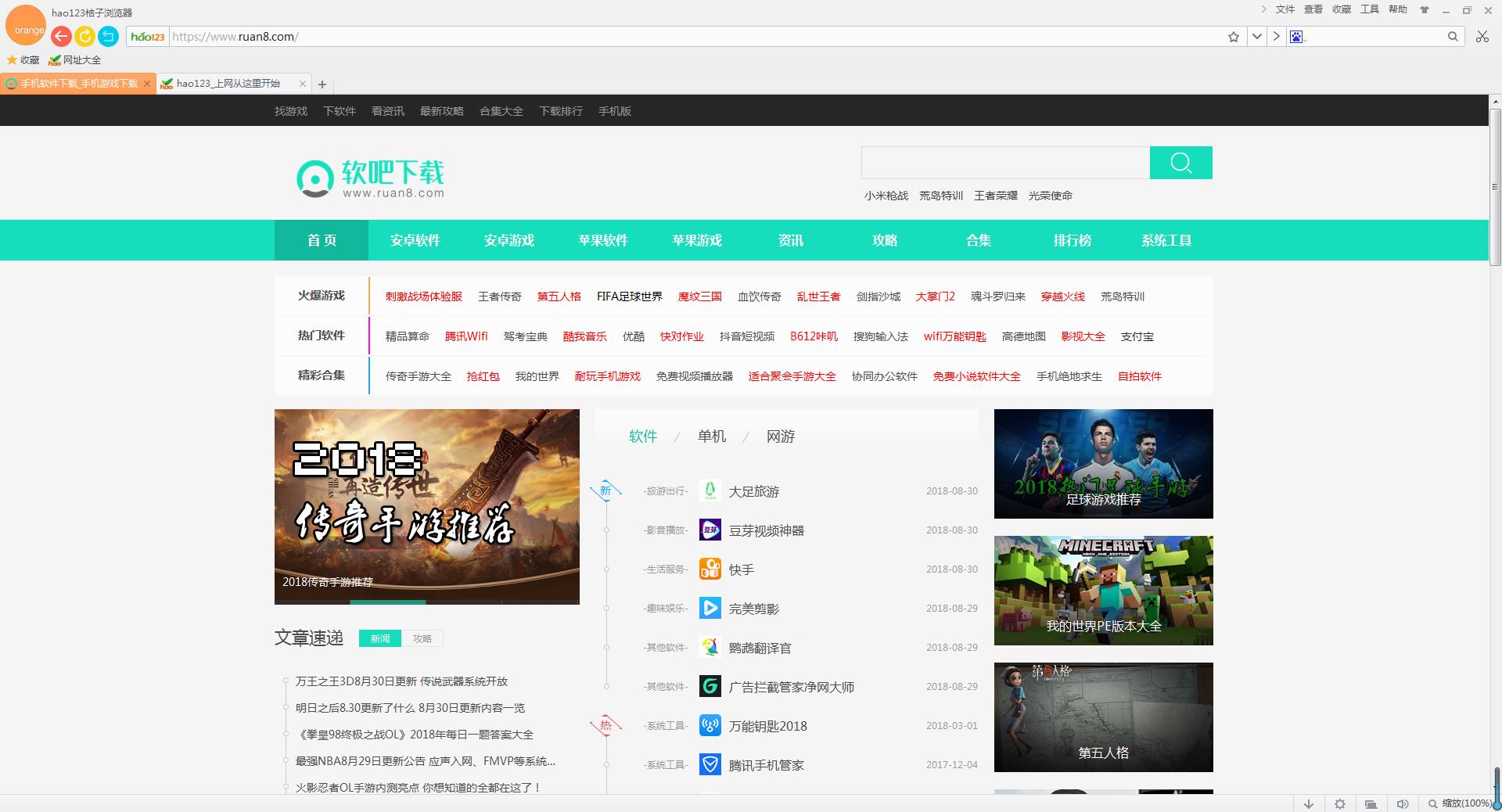This screenshot has height=812, width=1502.
Task: Click the teal site search button
Action: (1181, 163)
